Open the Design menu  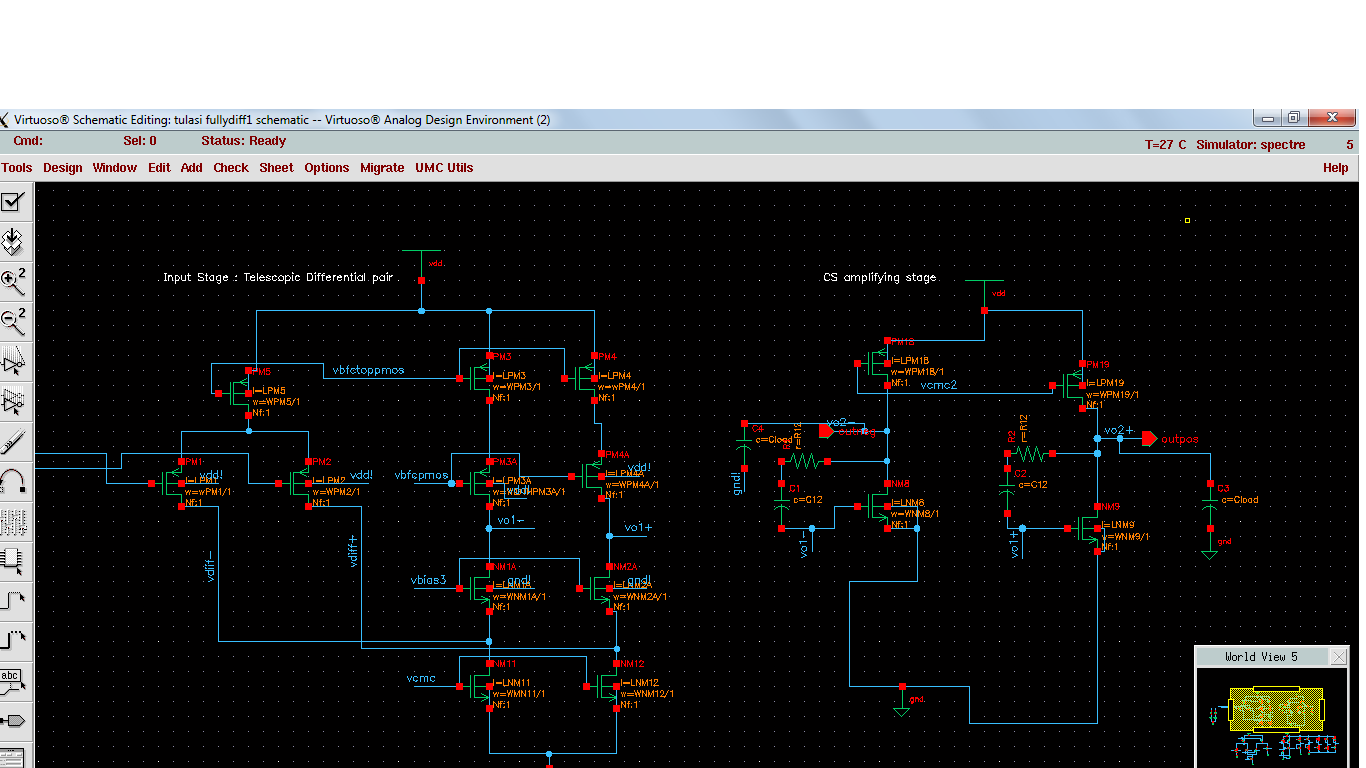(62, 168)
